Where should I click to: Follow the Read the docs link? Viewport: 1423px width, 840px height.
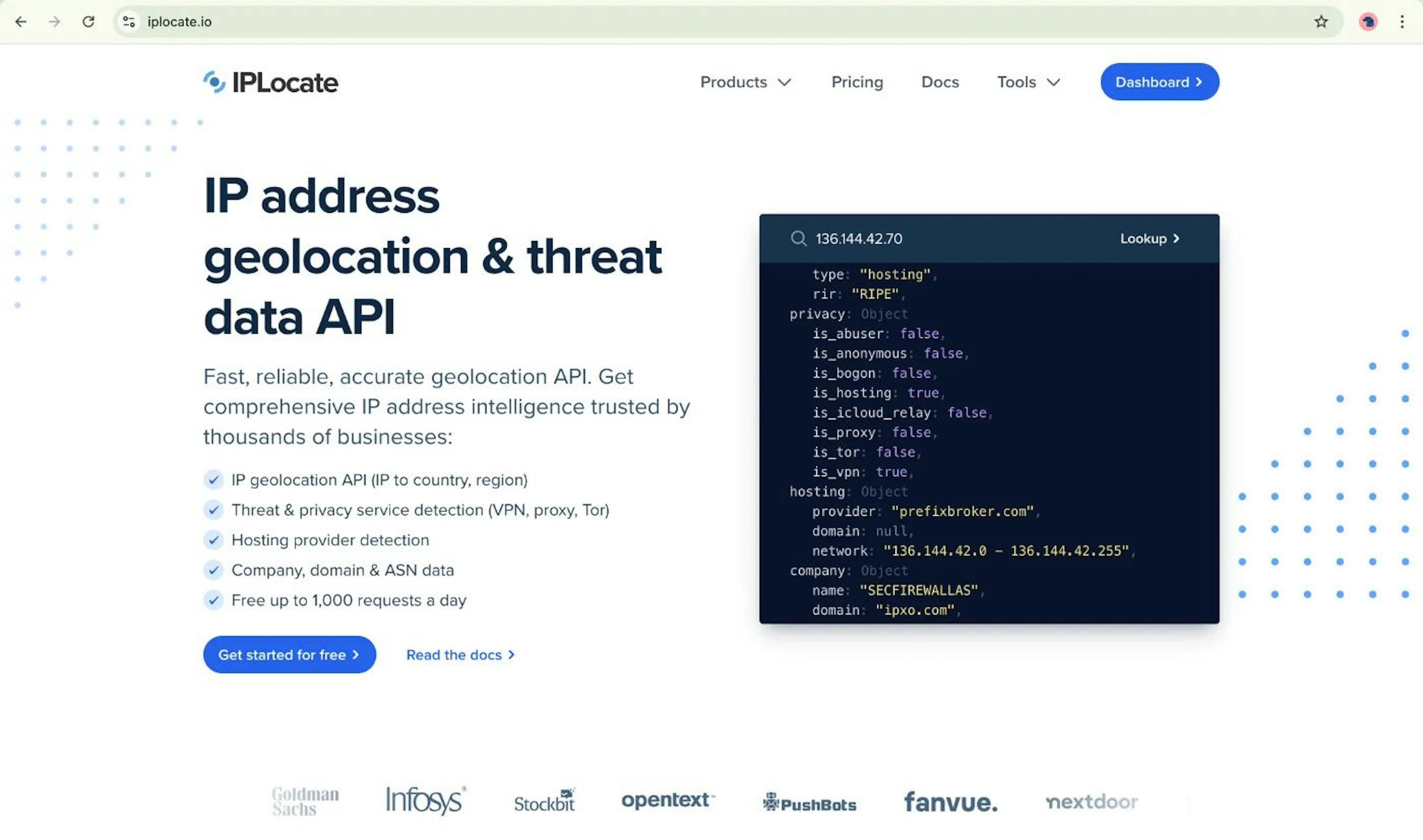click(x=460, y=655)
